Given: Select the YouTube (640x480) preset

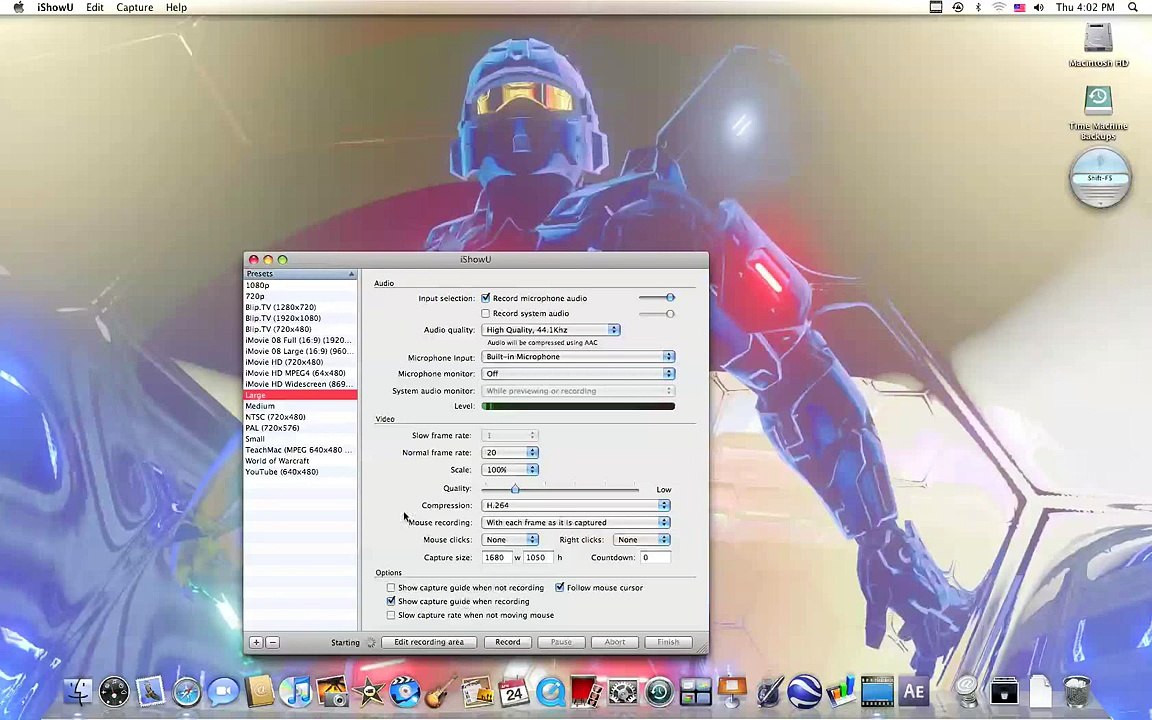Looking at the screenshot, I should (x=300, y=472).
